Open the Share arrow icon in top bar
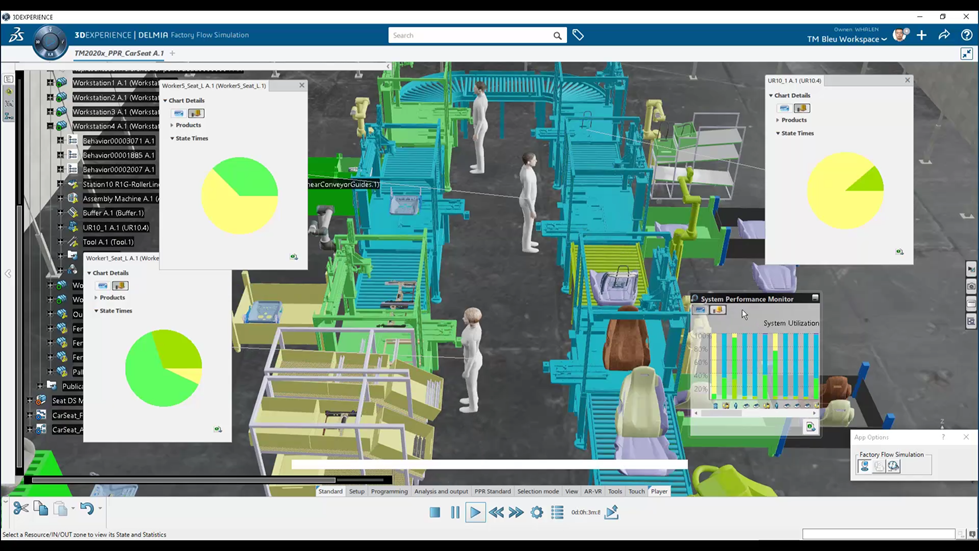 click(944, 36)
